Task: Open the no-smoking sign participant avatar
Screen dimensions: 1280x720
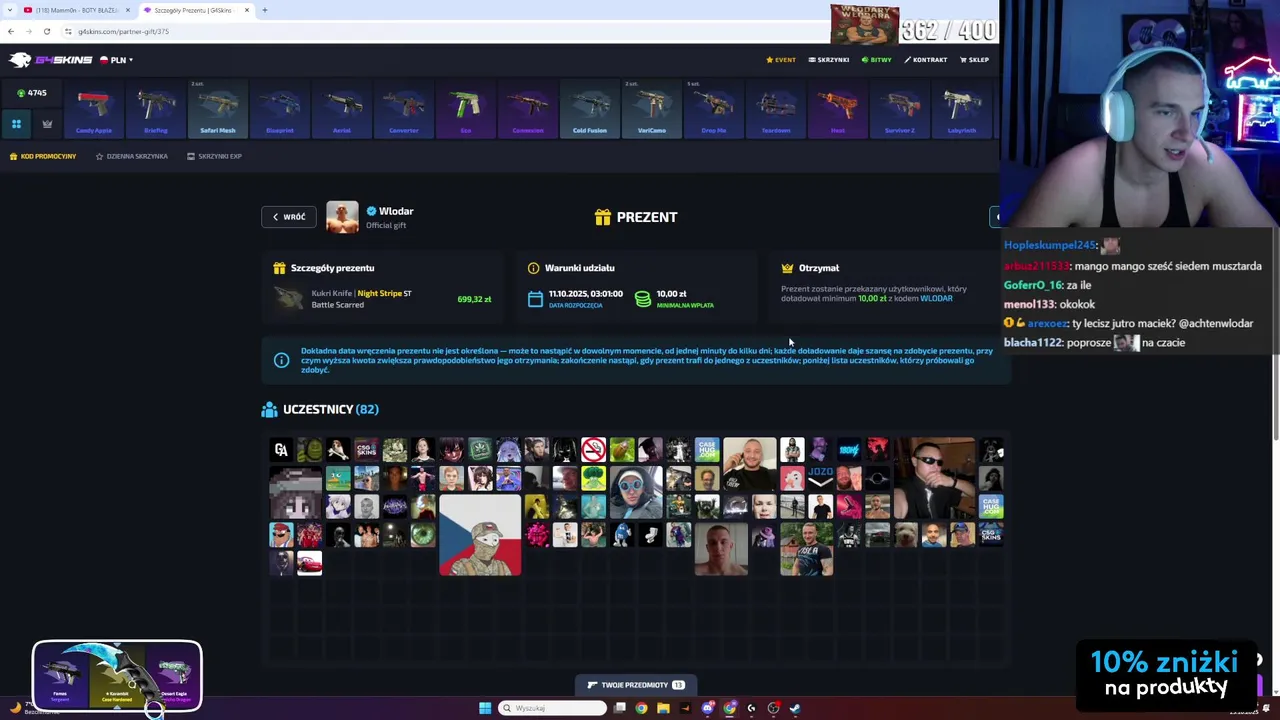Action: point(593,450)
